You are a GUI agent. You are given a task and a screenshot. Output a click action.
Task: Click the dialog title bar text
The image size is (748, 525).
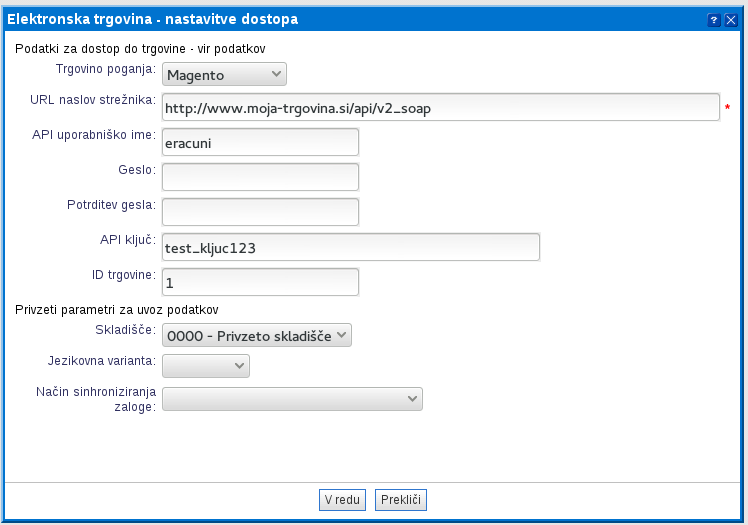point(152,19)
